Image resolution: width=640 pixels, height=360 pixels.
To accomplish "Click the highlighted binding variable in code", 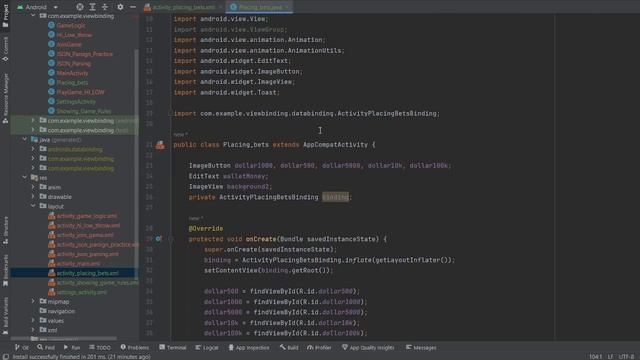I will (x=336, y=197).
